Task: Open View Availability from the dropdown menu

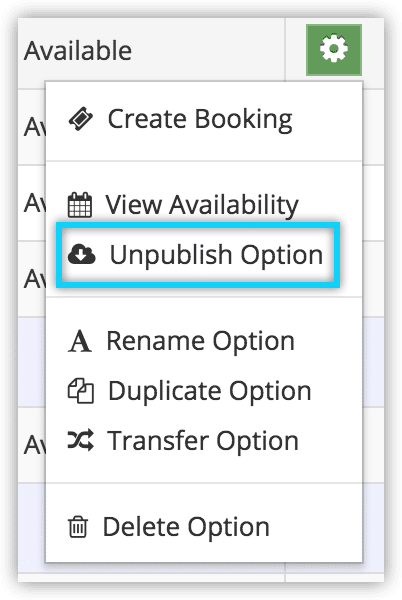Action: pos(202,205)
